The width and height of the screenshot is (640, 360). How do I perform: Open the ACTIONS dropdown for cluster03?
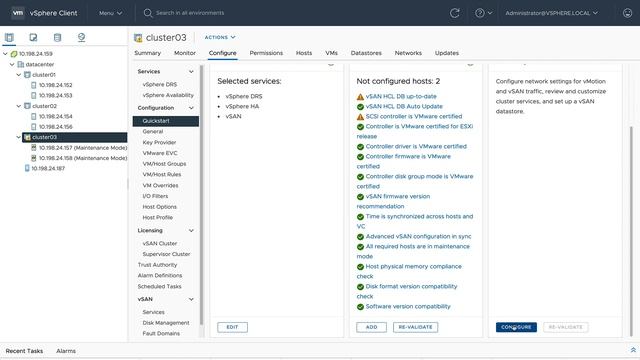click(220, 37)
